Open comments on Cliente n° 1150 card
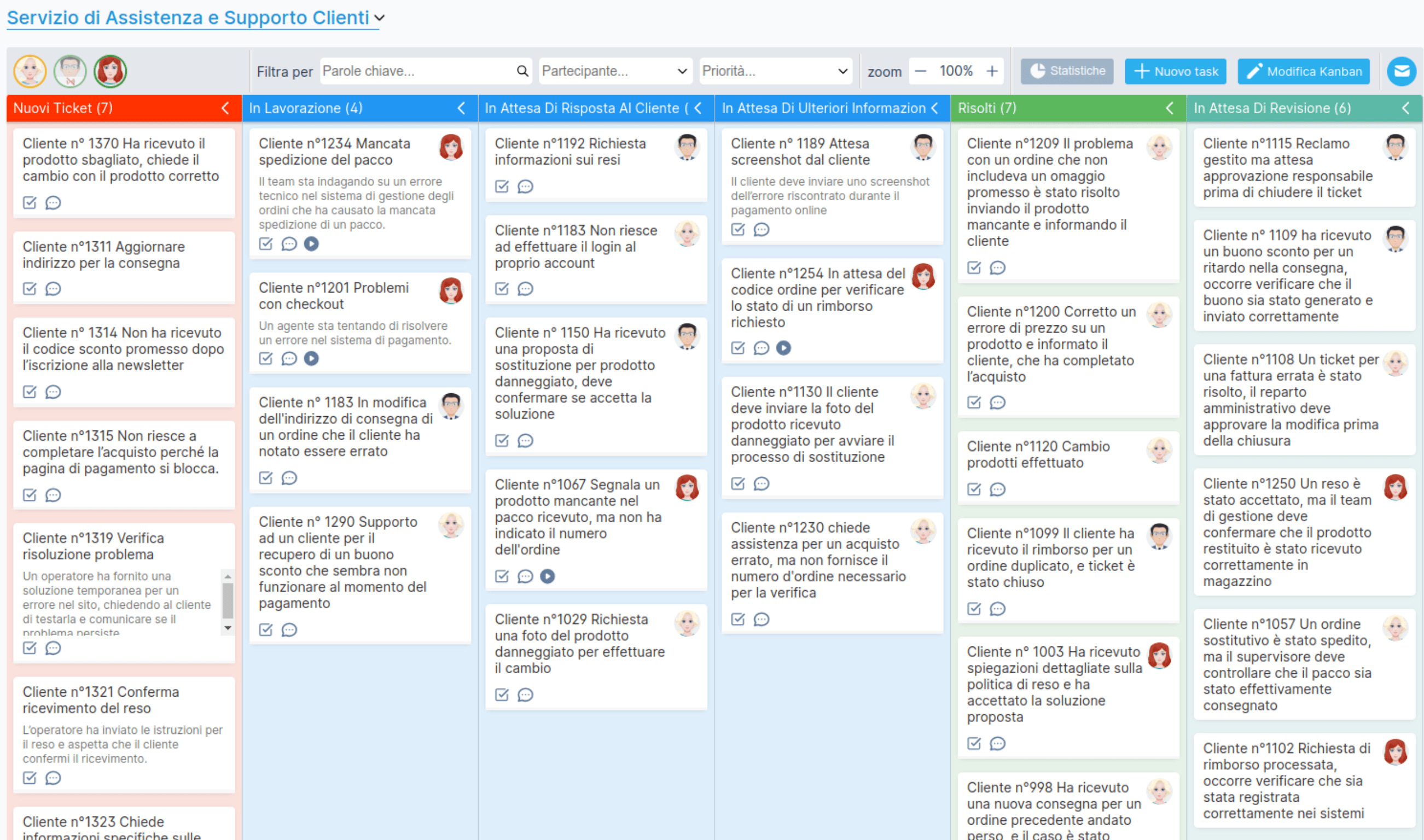This screenshot has height=840, width=1424. [525, 440]
